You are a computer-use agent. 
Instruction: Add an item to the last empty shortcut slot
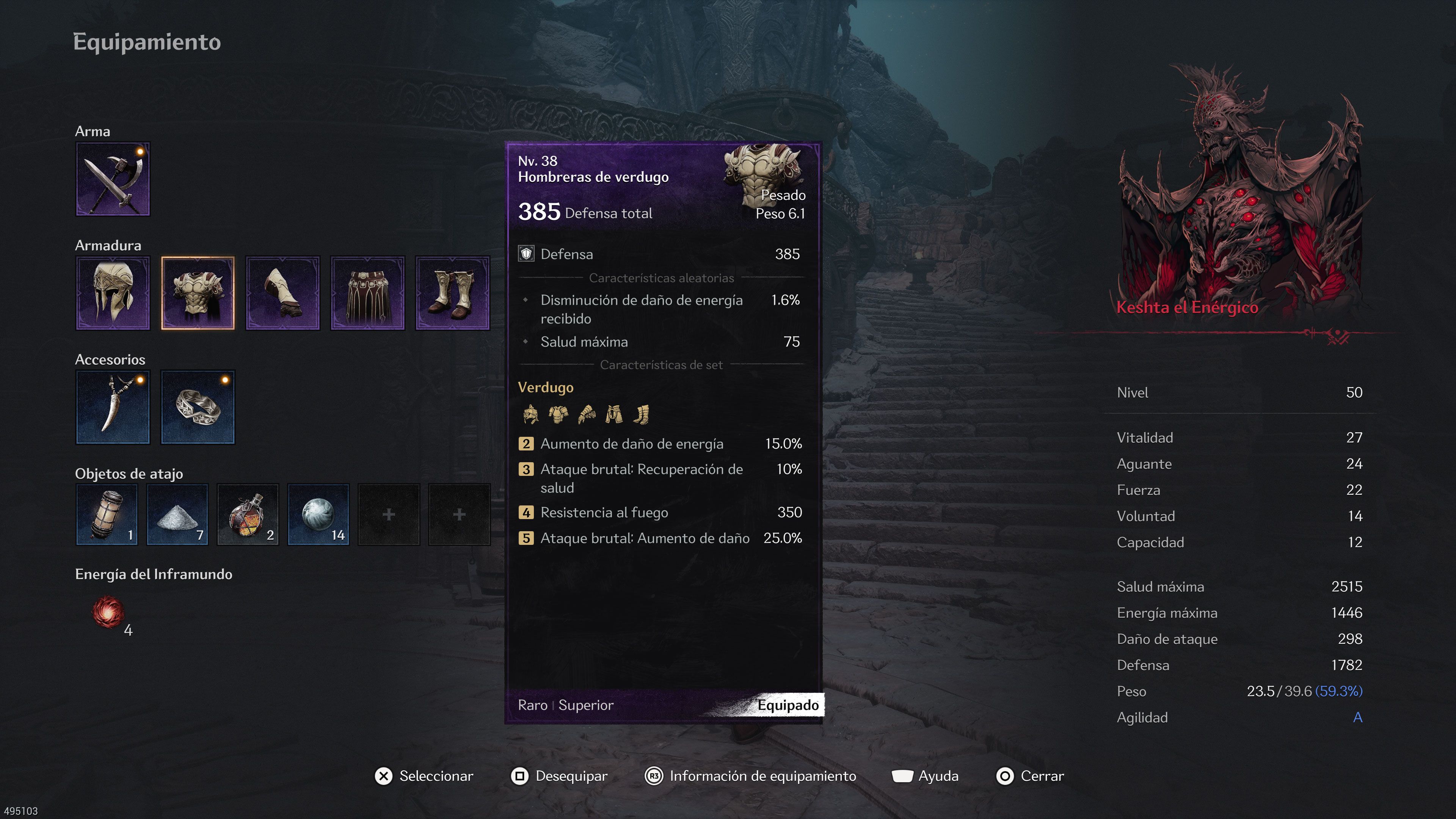click(x=460, y=515)
